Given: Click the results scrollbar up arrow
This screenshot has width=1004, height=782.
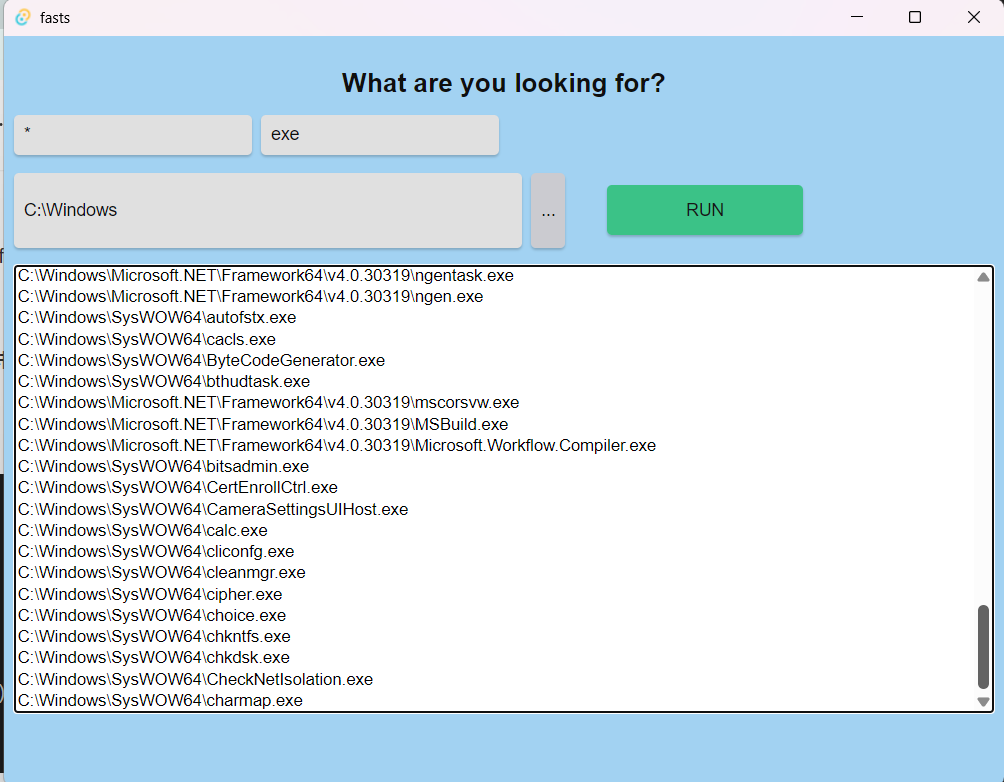Looking at the screenshot, I should tap(984, 277).
